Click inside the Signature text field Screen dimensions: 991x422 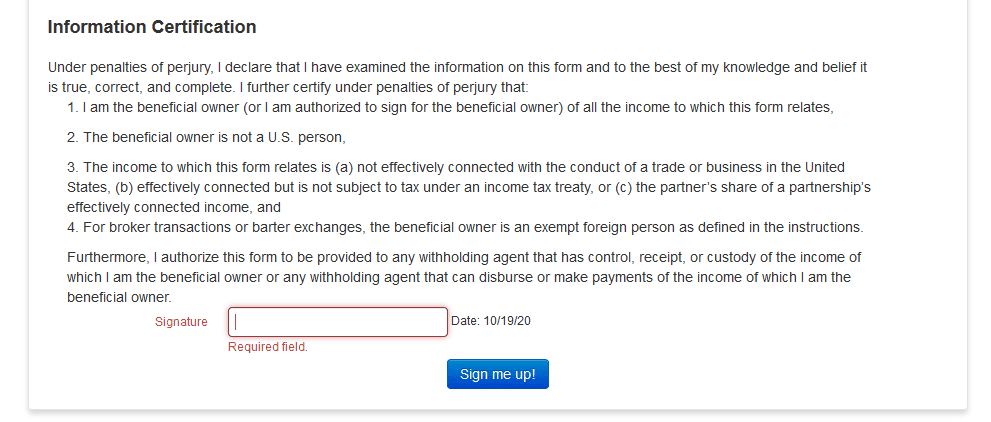pos(337,322)
